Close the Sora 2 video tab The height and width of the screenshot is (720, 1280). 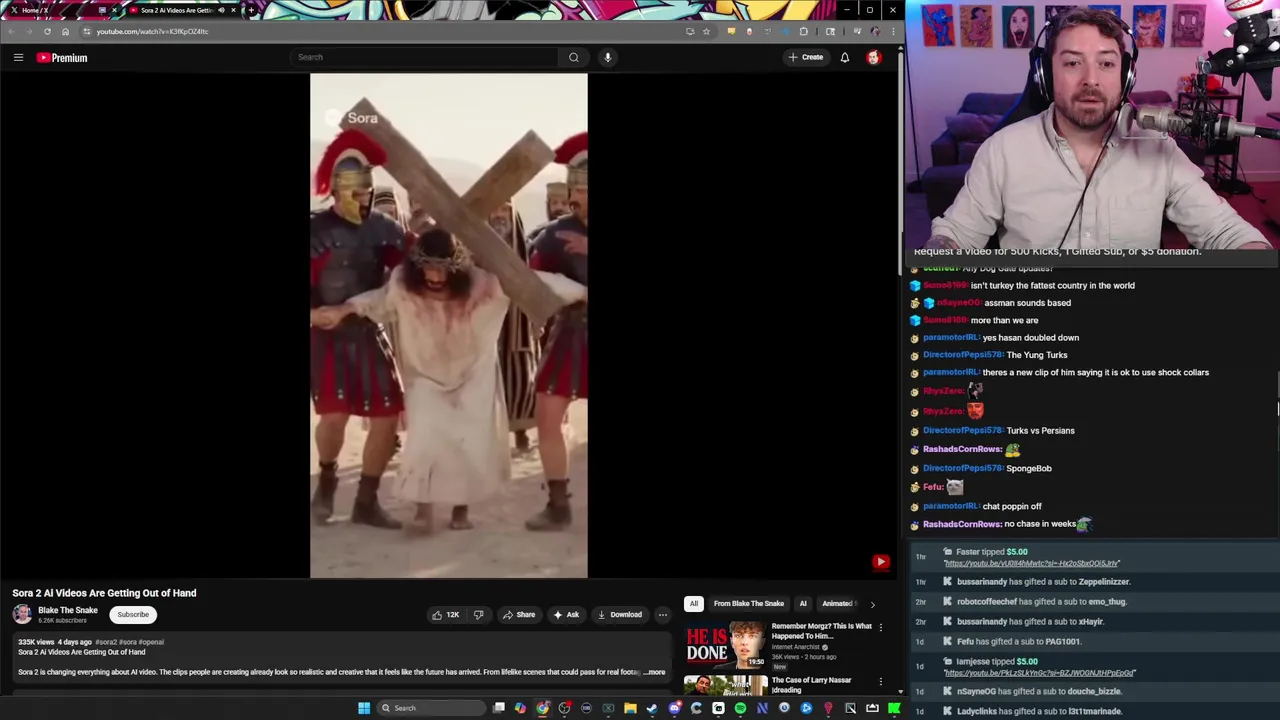(233, 10)
